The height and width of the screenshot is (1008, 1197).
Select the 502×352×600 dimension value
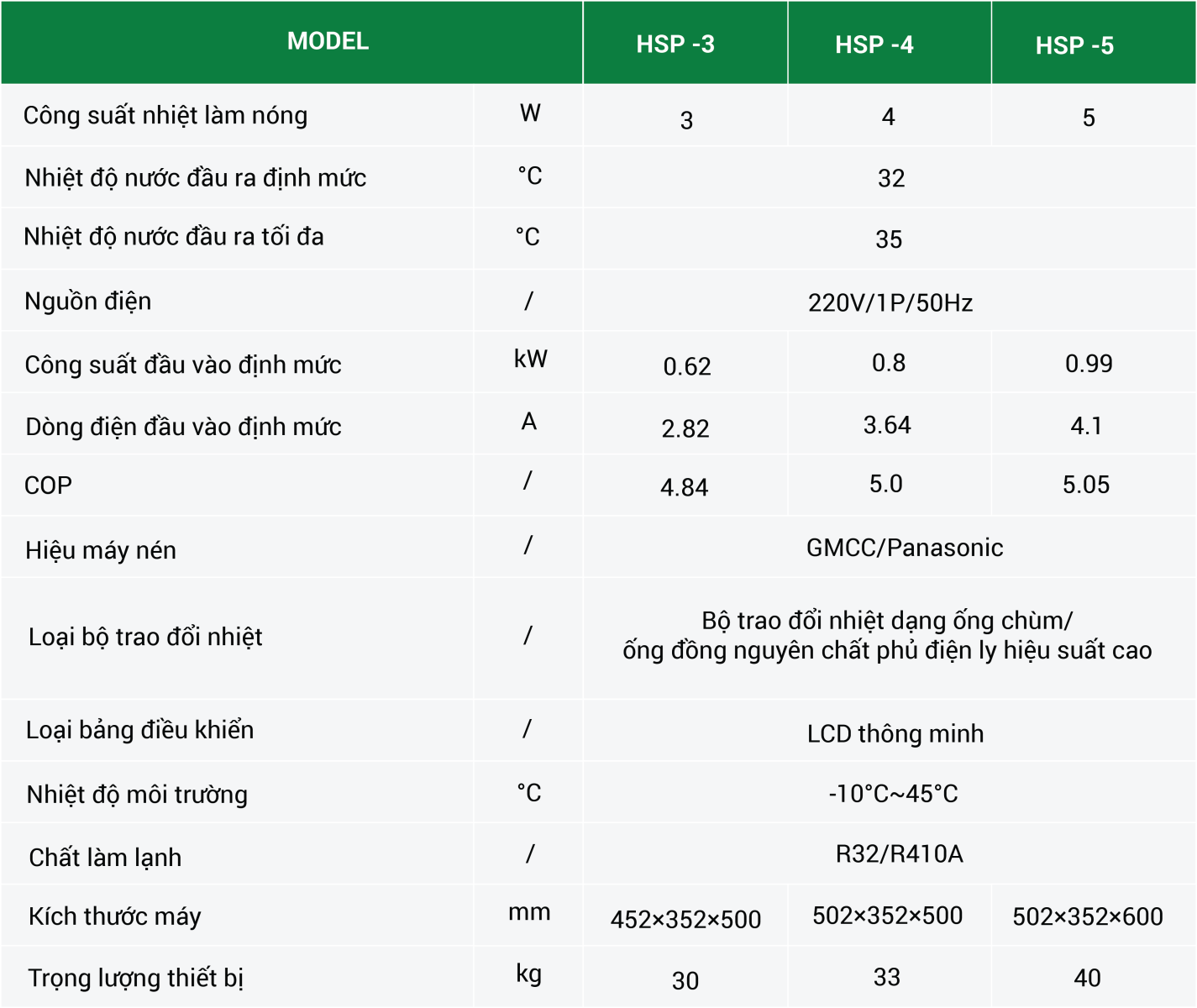pos(1088,916)
